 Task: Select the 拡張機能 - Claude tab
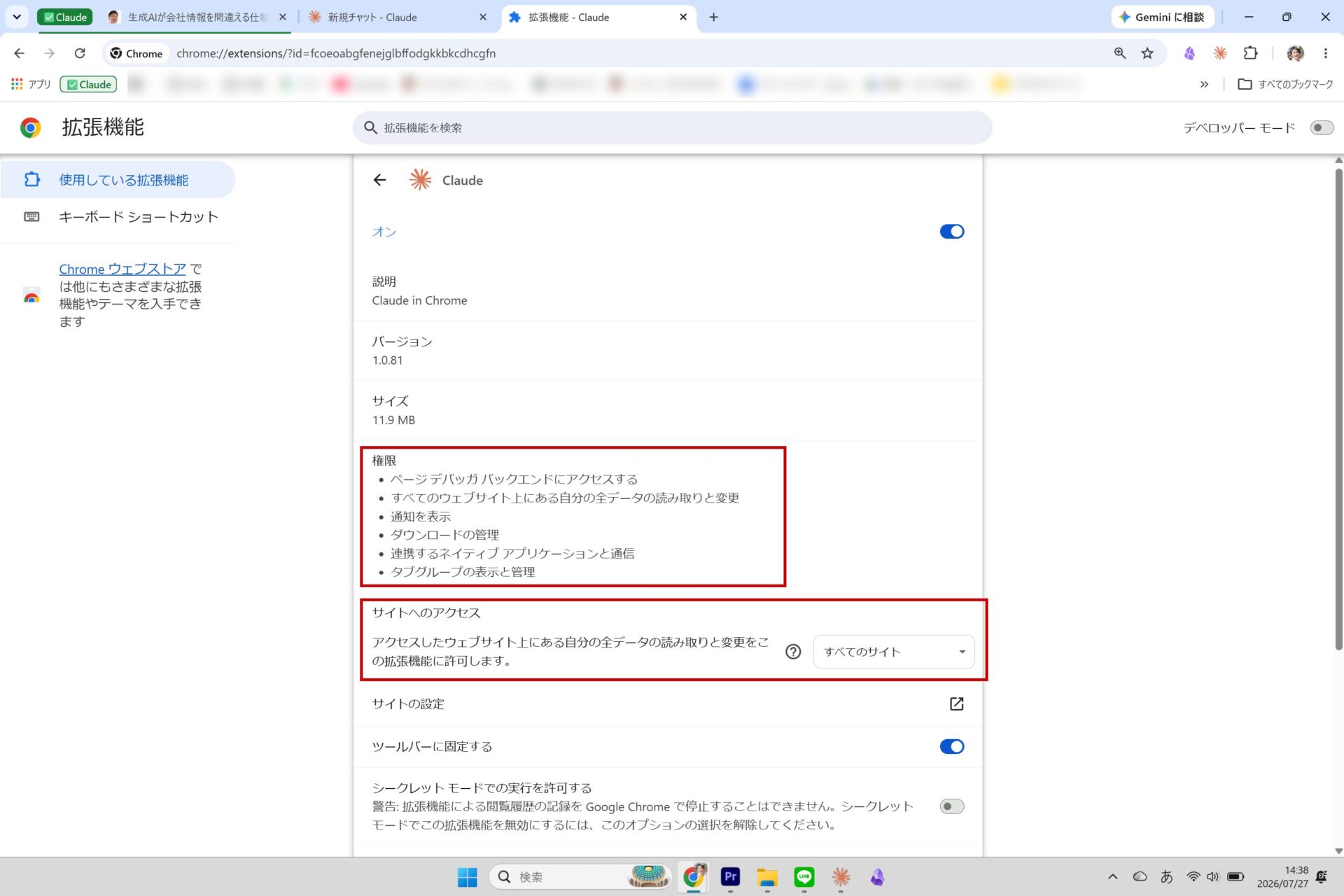[x=598, y=17]
